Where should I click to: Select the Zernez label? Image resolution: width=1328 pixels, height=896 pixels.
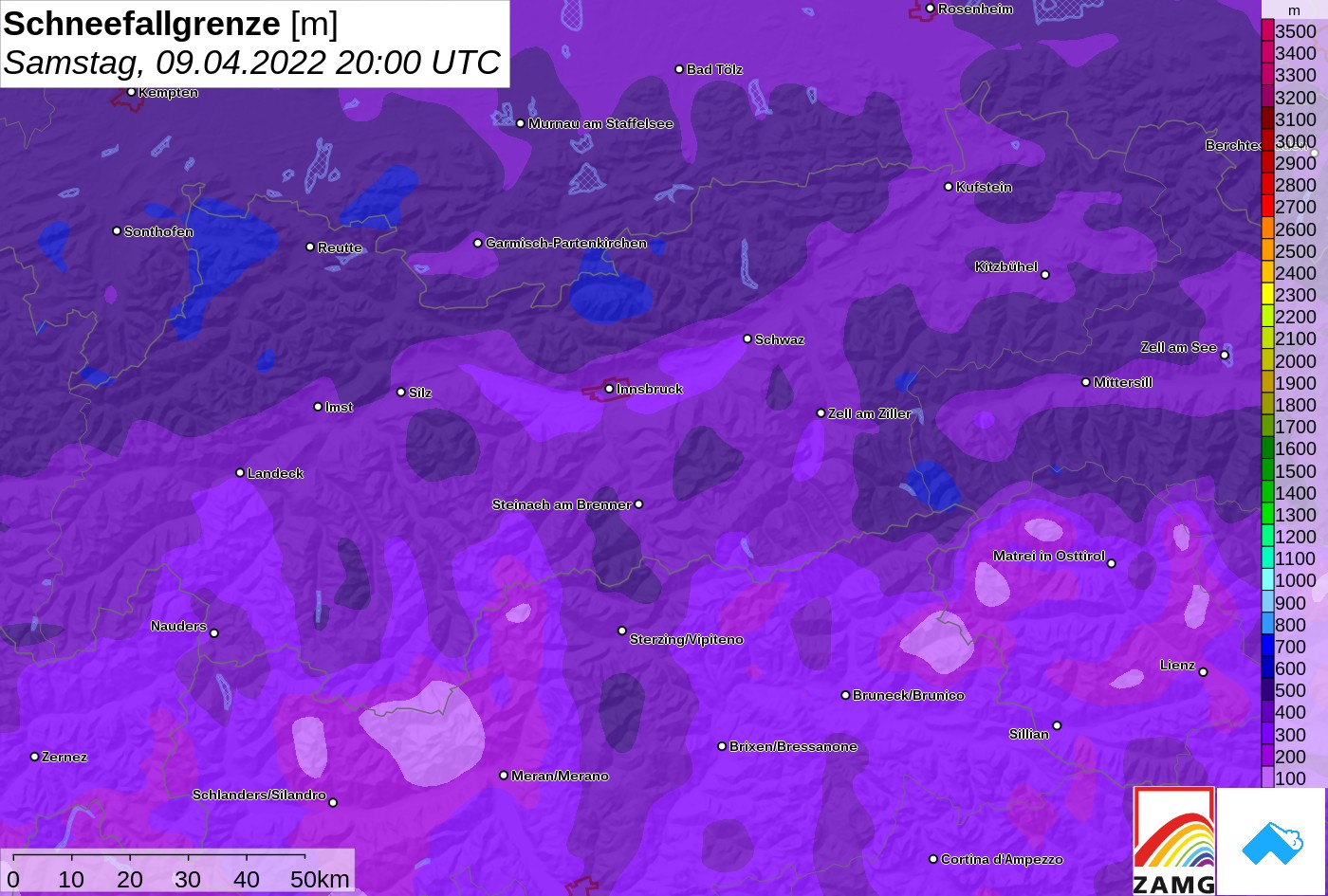[65, 757]
